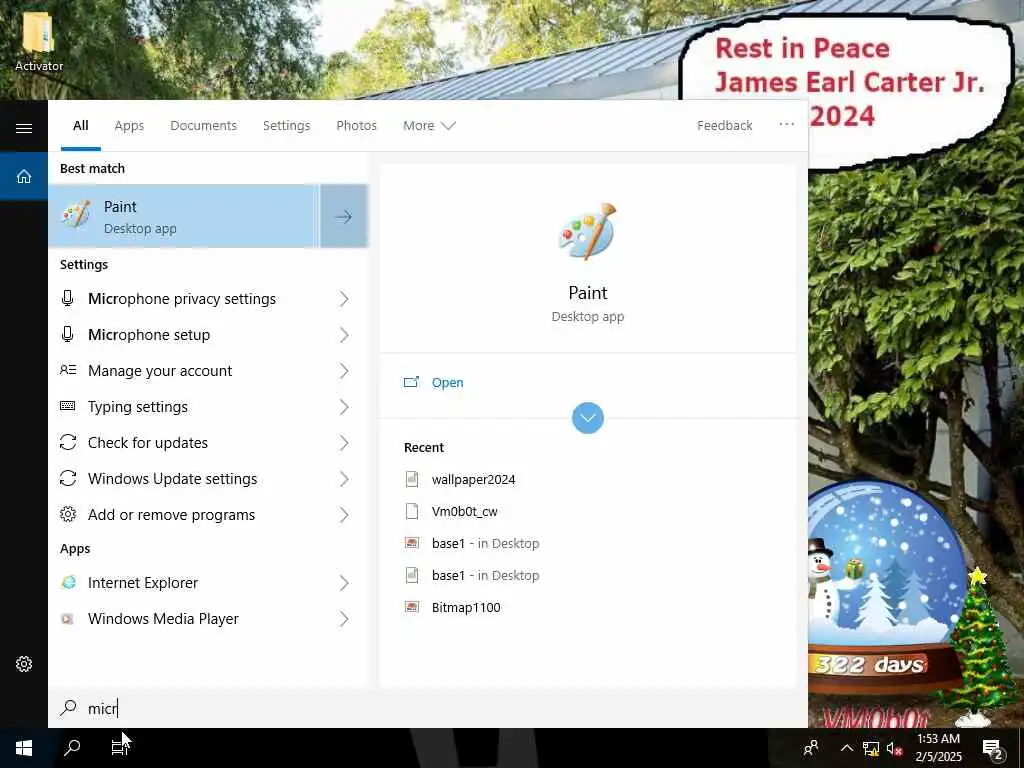The height and width of the screenshot is (768, 1024).
Task: Expand Windows Update settings chevron
Action: (x=344, y=479)
